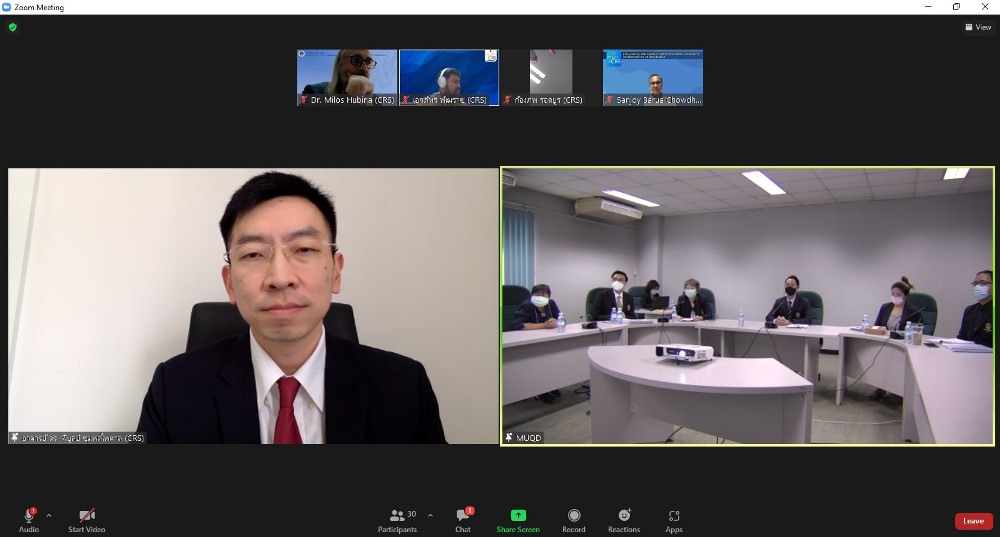Click the second thumbnail of man wearing headphones
This screenshot has height=537, width=1000.
coord(449,77)
